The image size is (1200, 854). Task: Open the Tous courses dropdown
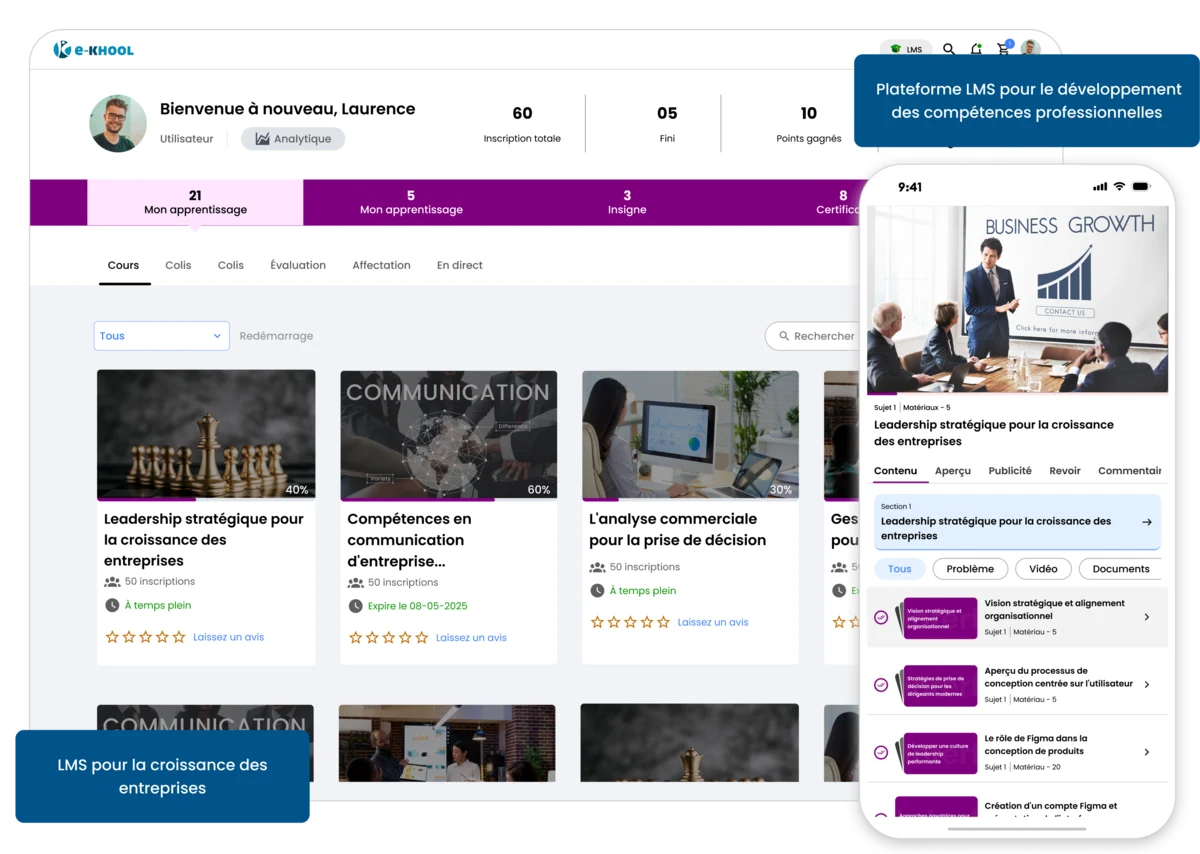point(160,335)
